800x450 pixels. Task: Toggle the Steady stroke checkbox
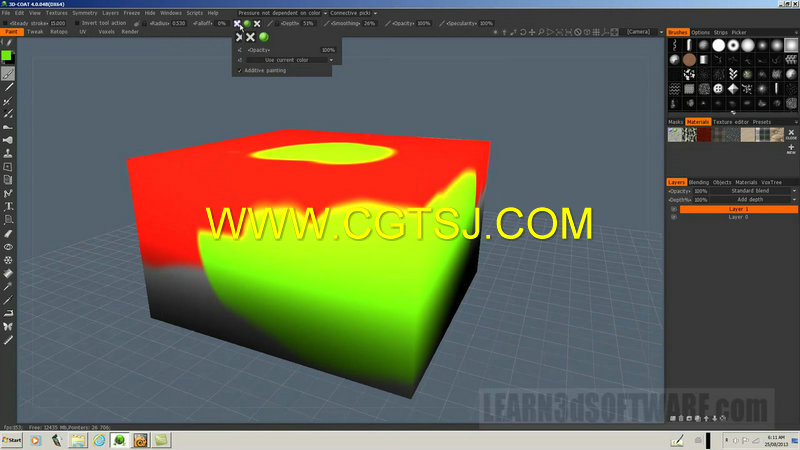pyautogui.click(x=6, y=23)
